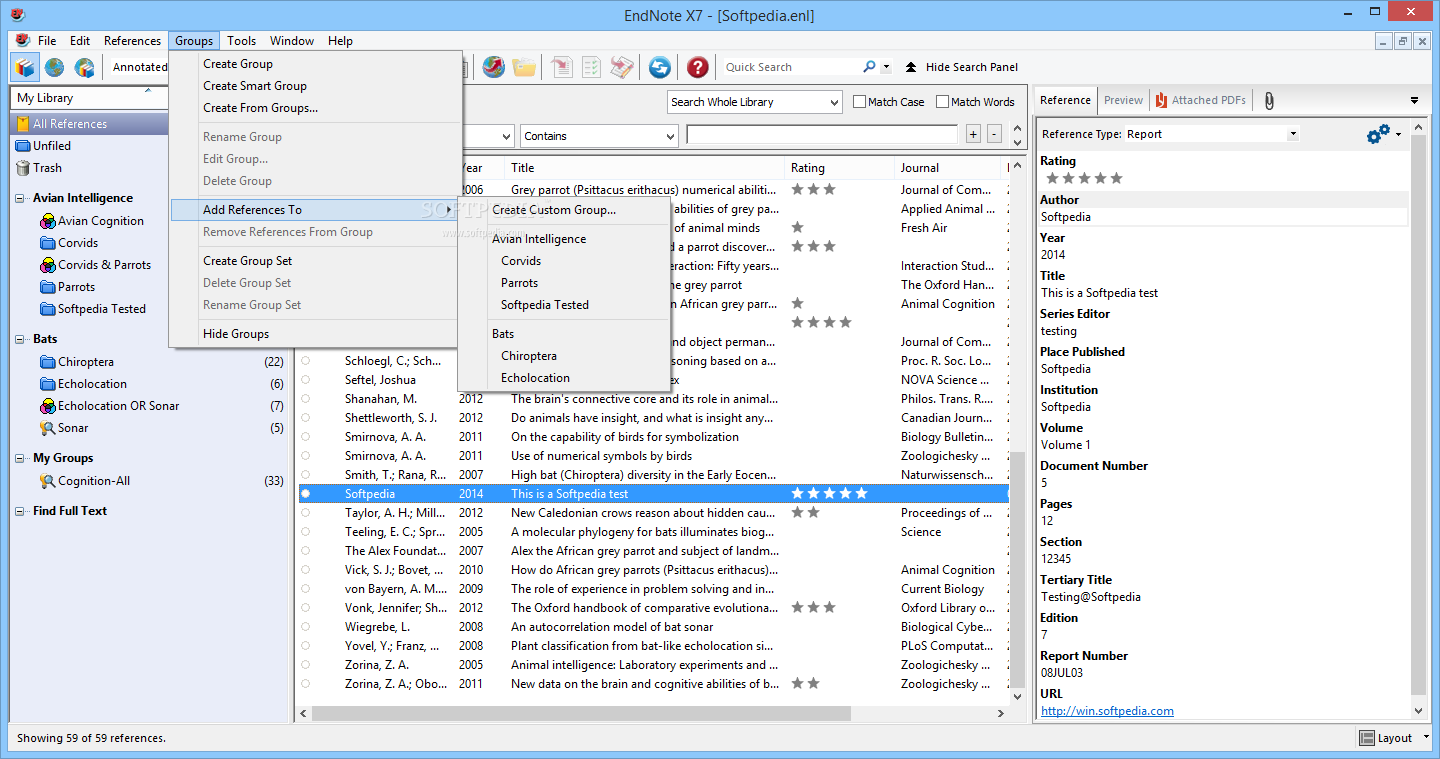The width and height of the screenshot is (1440, 759).
Task: Toggle read status dot for Teeling row
Action: point(305,532)
